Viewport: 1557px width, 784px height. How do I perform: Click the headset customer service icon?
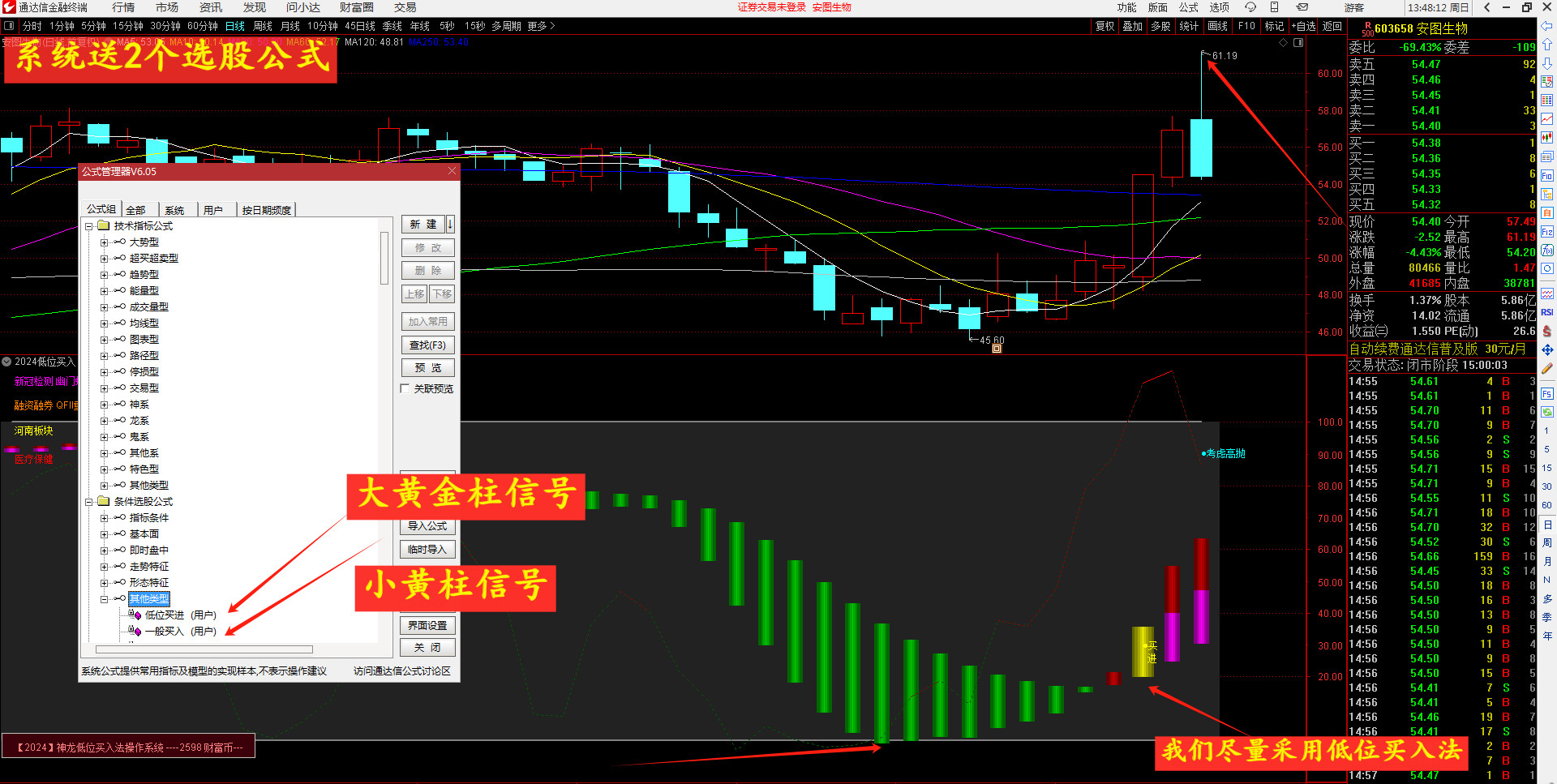[x=1250, y=7]
